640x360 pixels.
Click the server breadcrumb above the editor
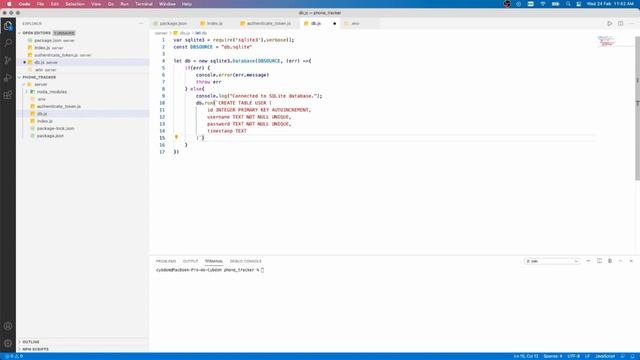161,33
